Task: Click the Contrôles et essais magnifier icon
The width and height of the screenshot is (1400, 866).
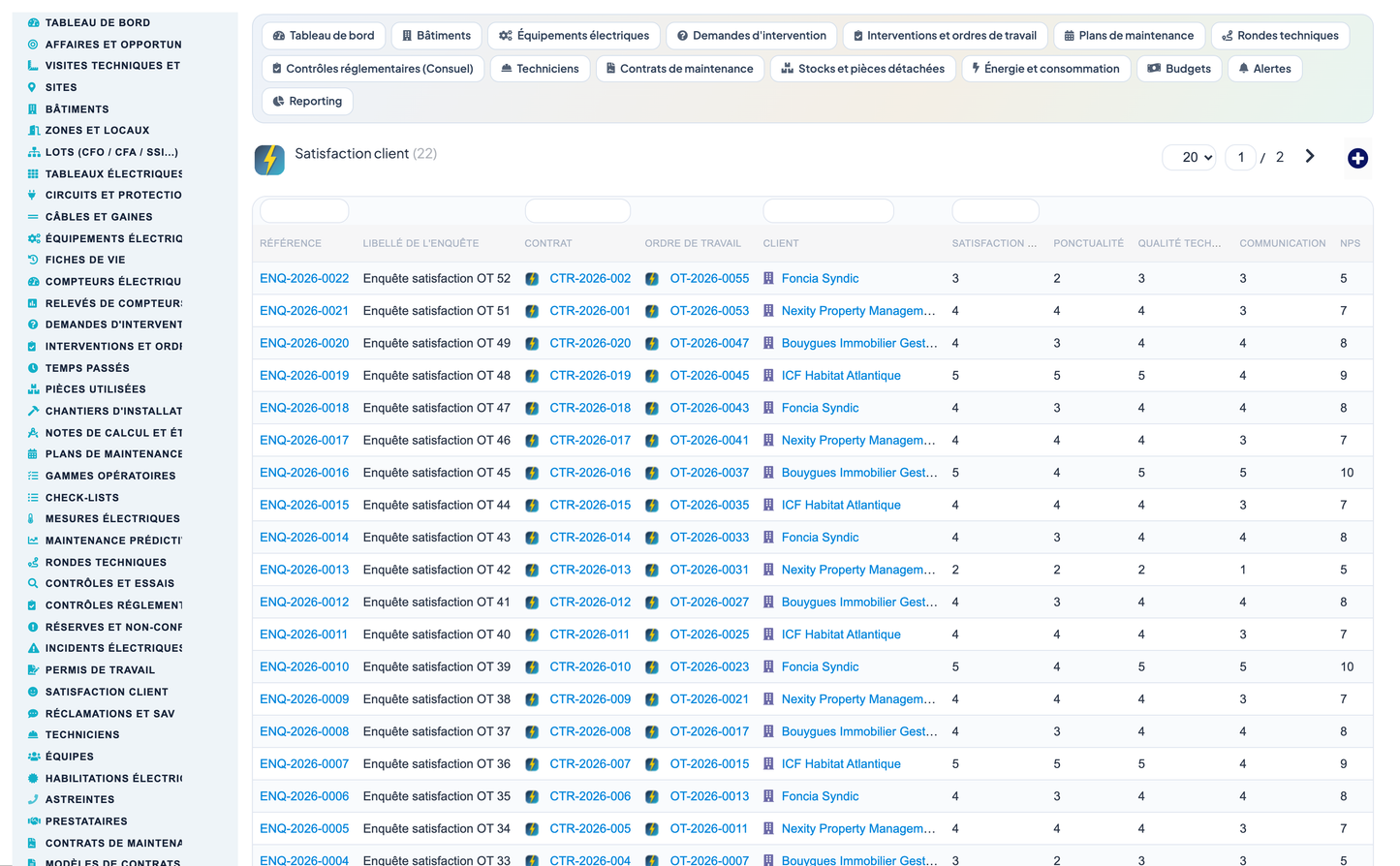Action: click(x=33, y=583)
